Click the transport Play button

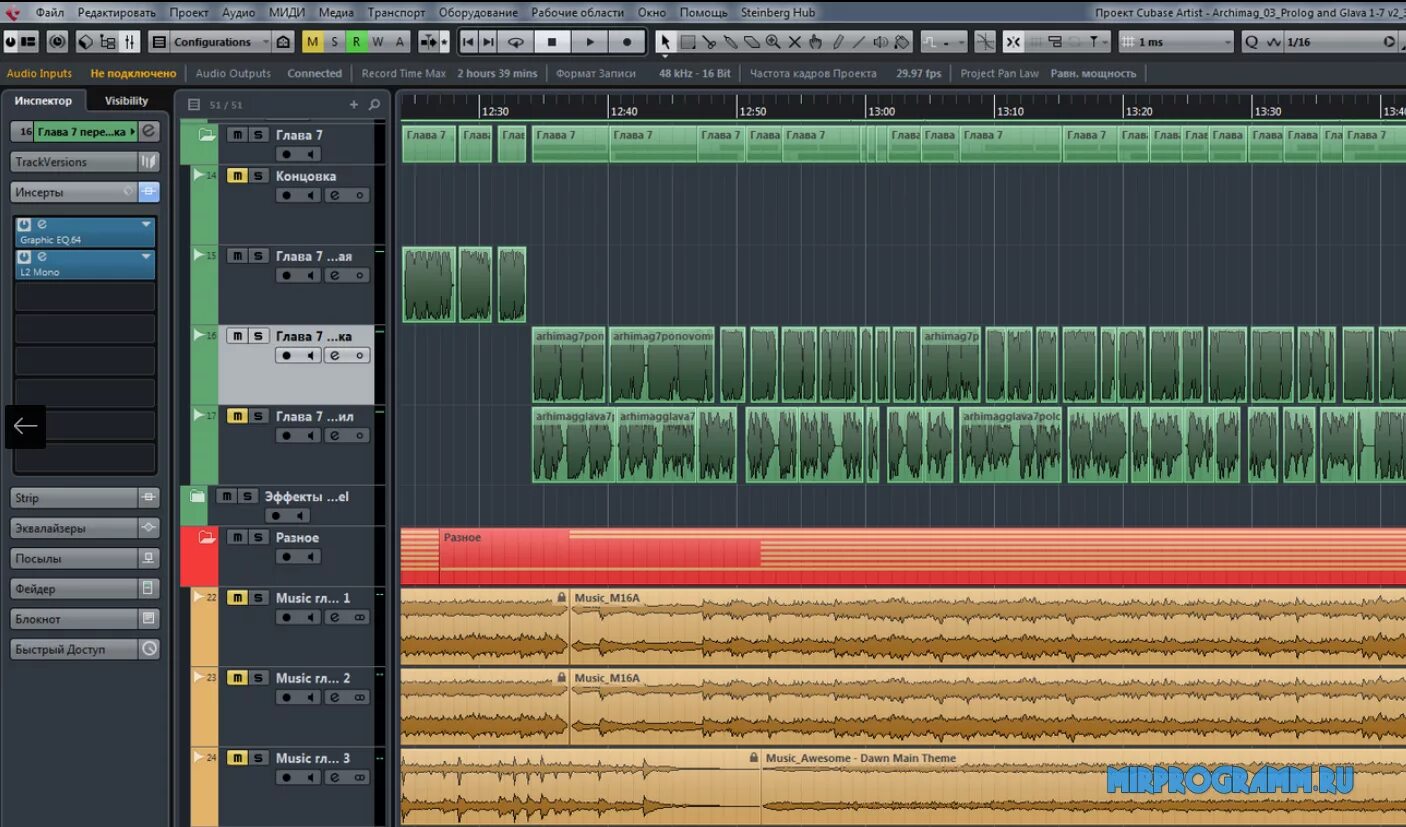pyautogui.click(x=590, y=42)
